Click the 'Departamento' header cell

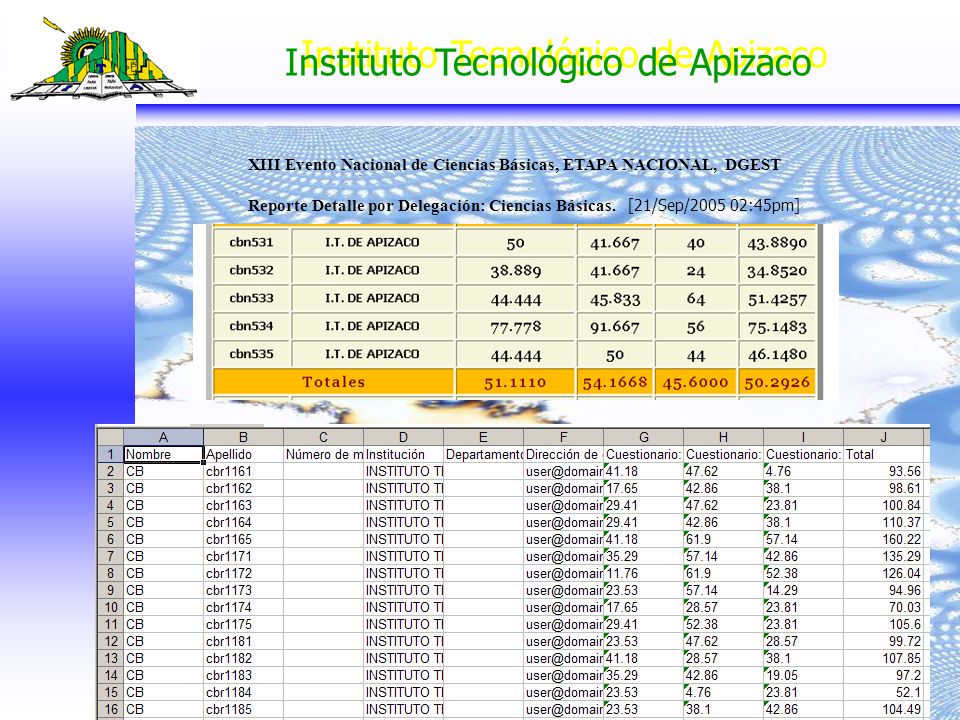pyautogui.click(x=483, y=454)
